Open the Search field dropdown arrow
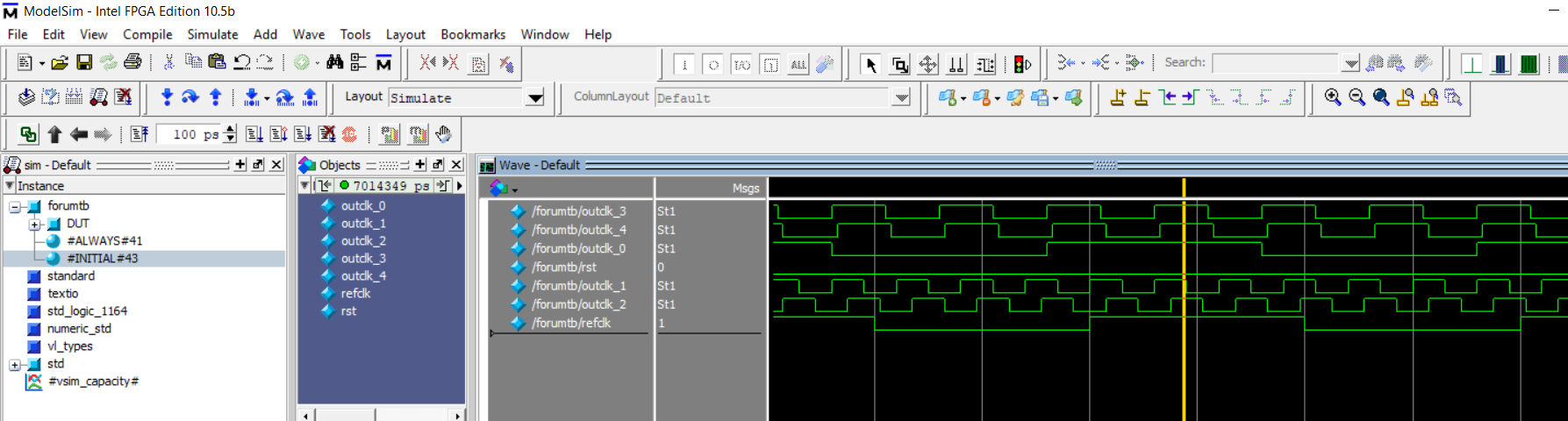The height and width of the screenshot is (421, 1568). 1351,63
